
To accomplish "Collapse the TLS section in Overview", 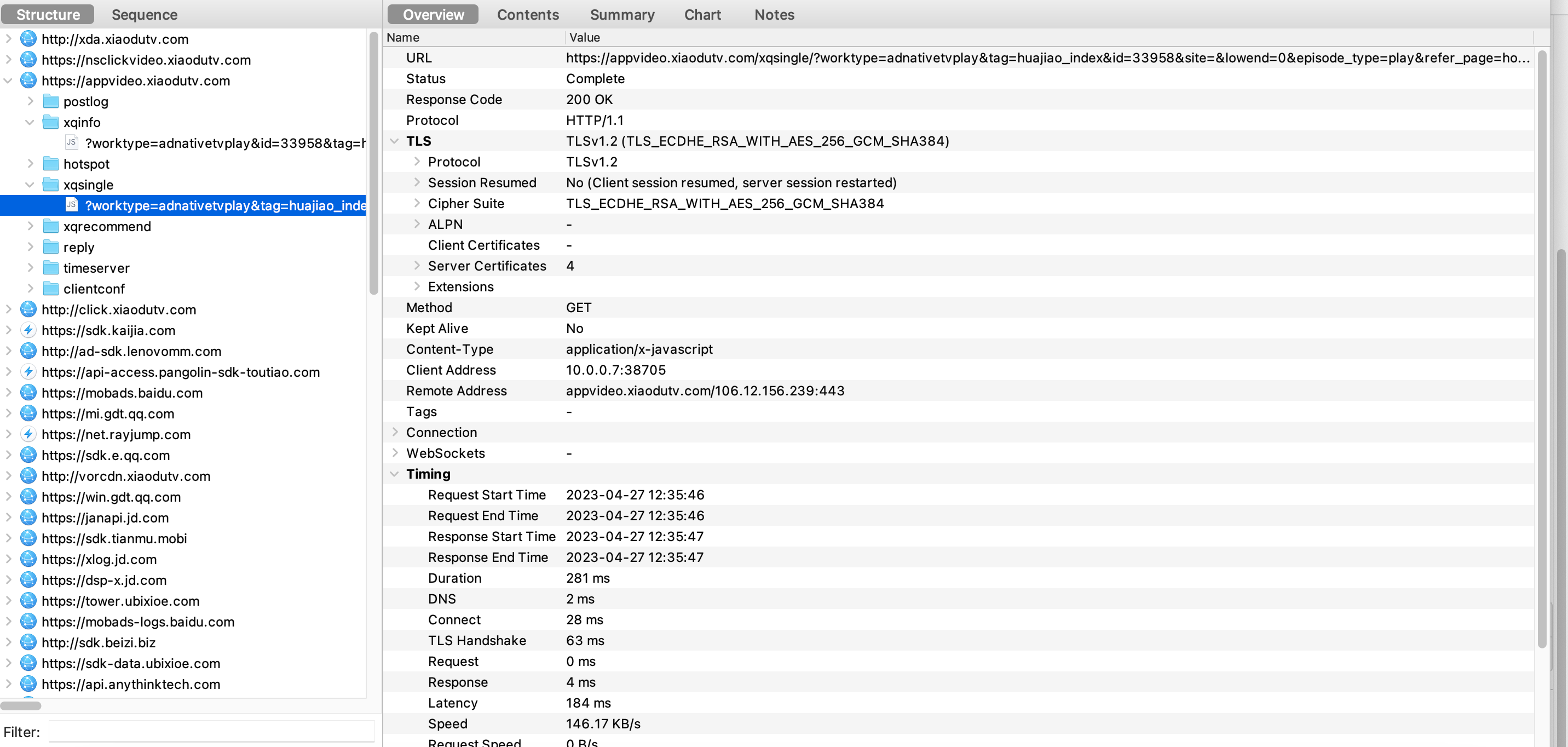I will (394, 141).
